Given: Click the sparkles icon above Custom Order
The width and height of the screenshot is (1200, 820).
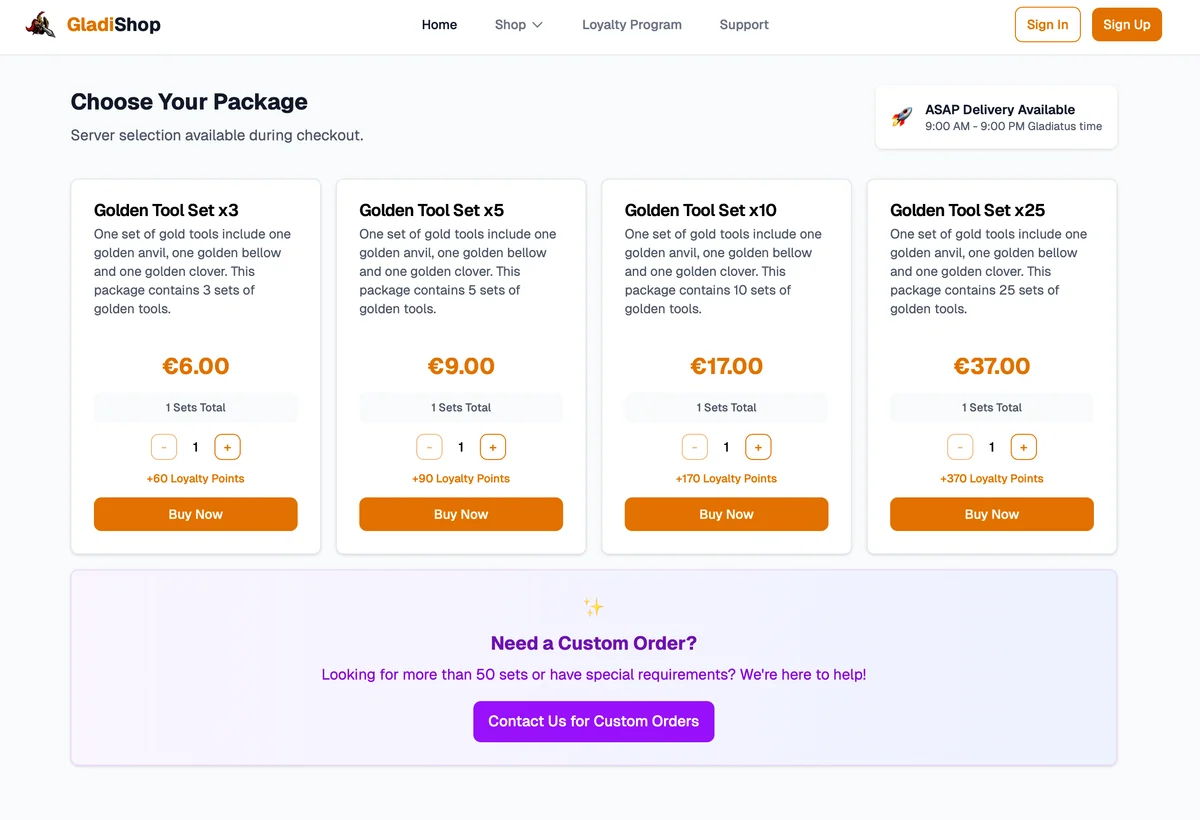Looking at the screenshot, I should click(x=593, y=607).
